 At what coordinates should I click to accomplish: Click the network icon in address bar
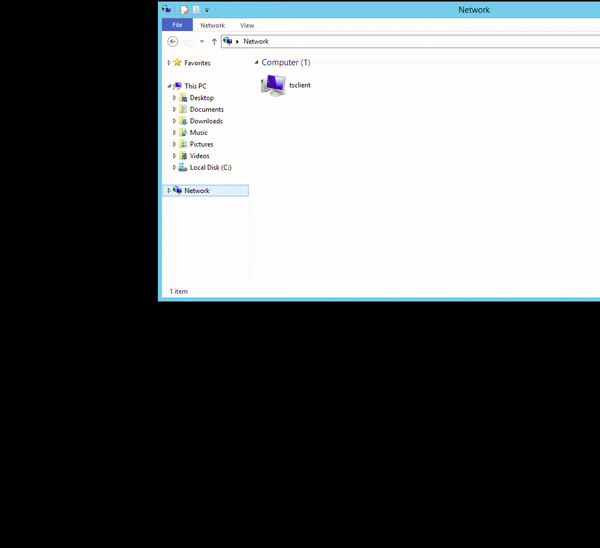click(x=228, y=41)
